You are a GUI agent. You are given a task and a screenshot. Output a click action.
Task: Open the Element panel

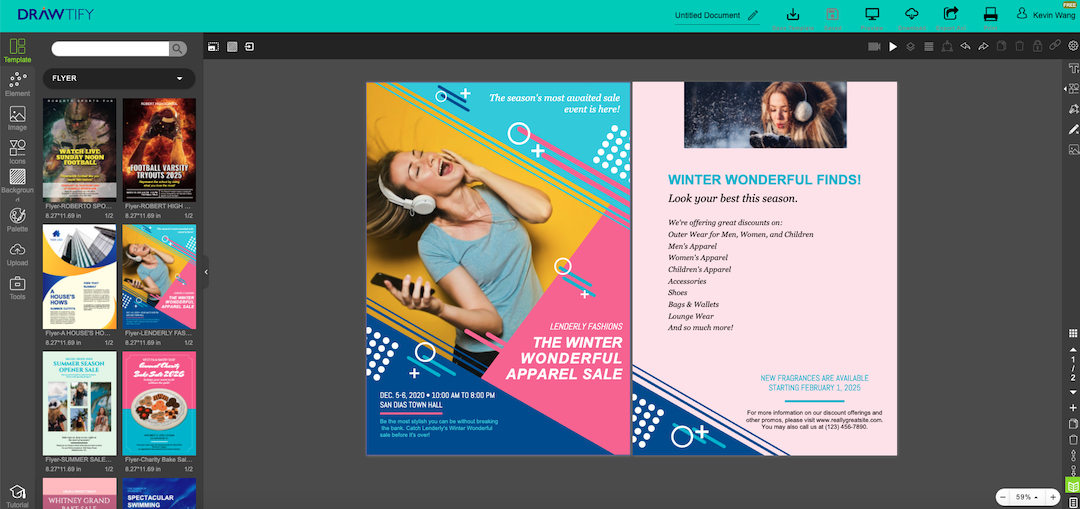tap(17, 85)
